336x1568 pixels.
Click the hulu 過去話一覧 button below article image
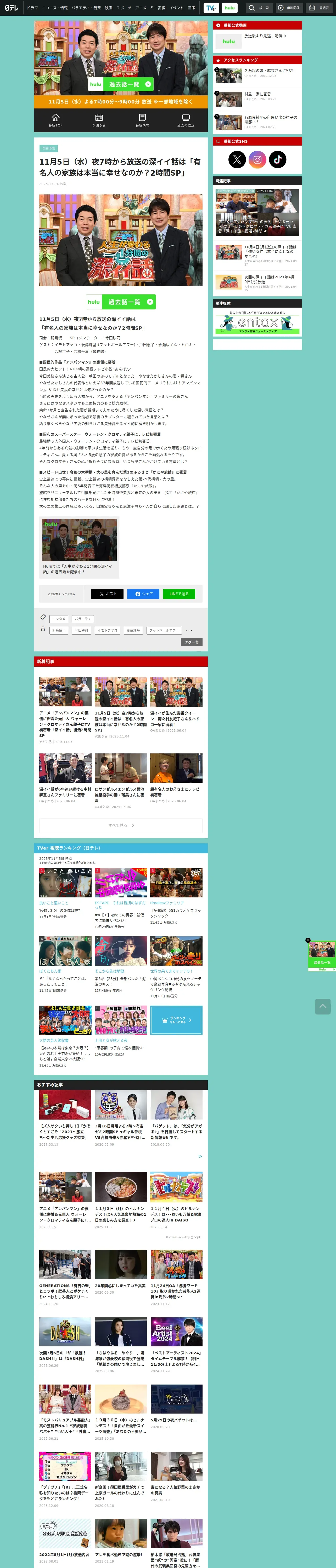pos(121,301)
